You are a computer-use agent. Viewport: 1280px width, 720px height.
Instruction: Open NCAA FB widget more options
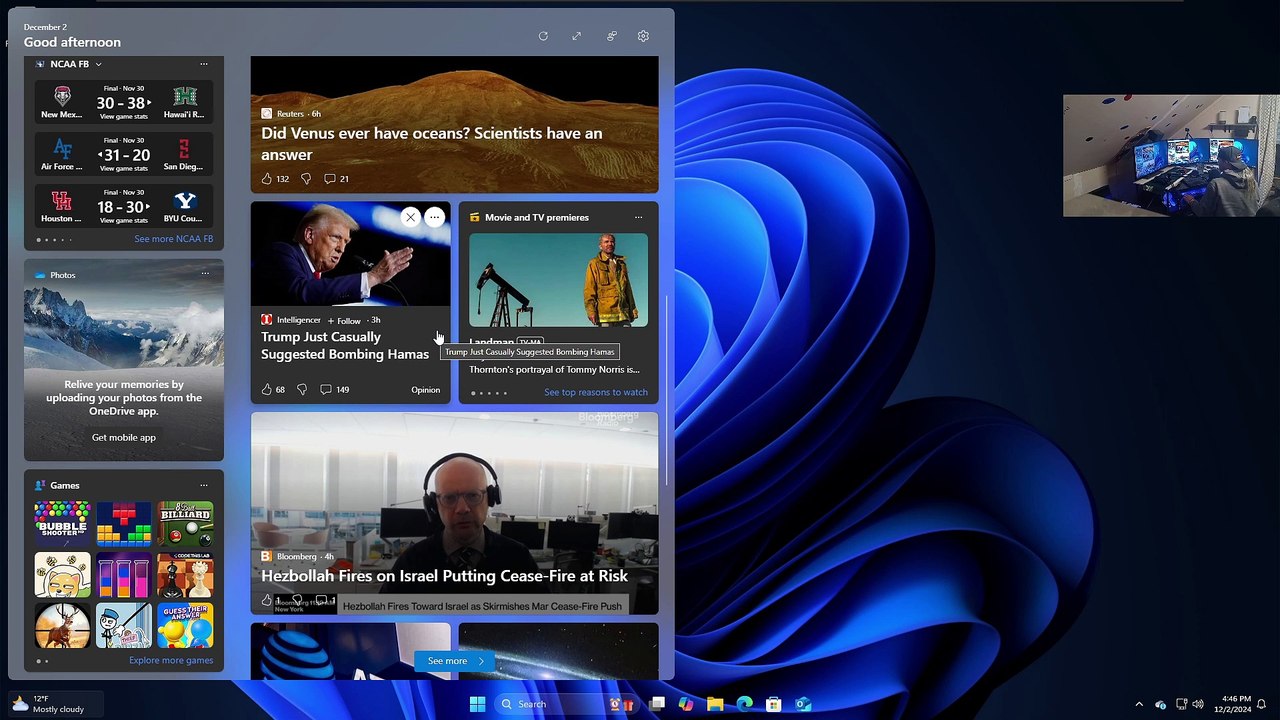(x=204, y=64)
